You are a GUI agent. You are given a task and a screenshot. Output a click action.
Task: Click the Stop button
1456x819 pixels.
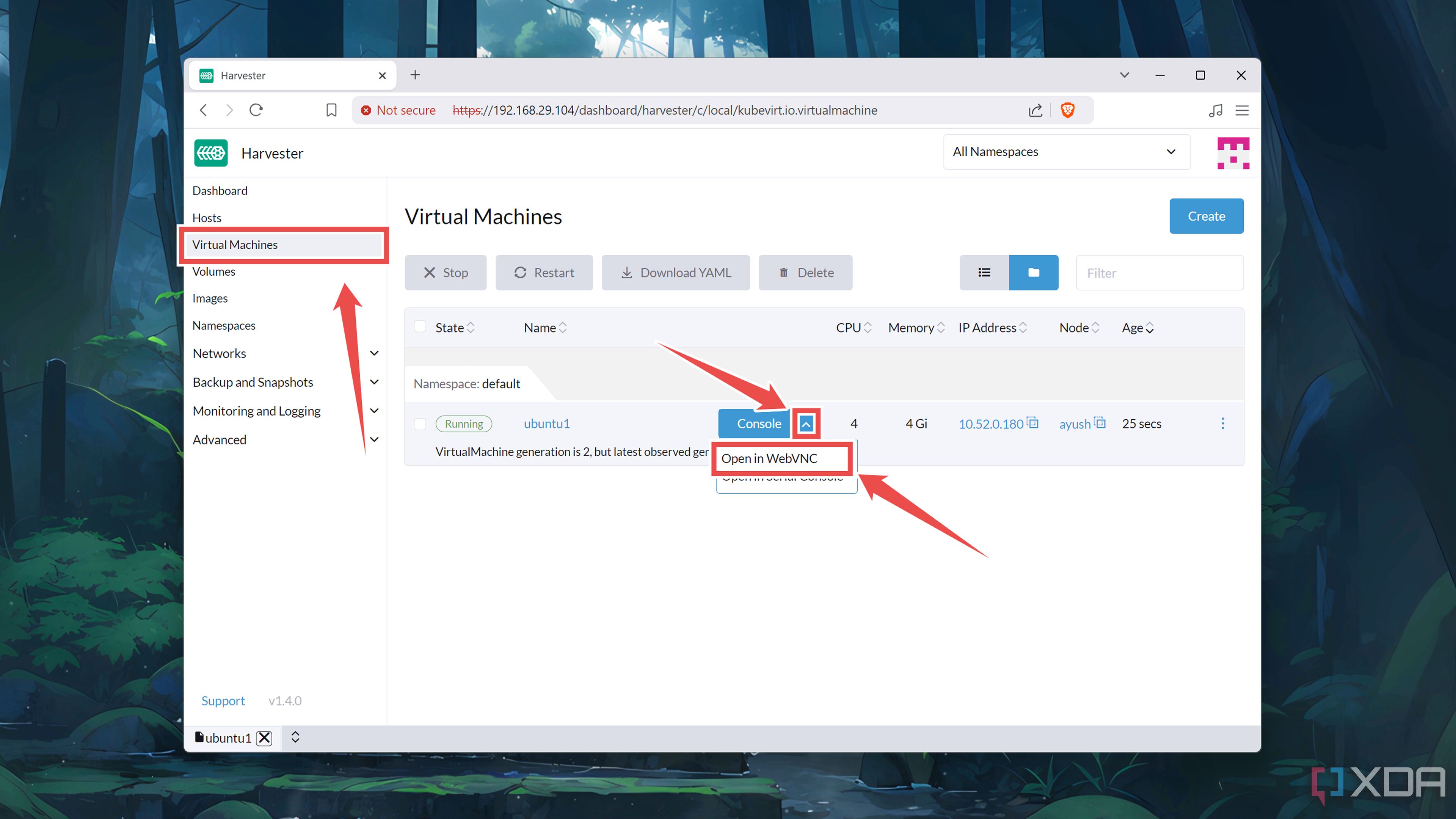point(446,273)
